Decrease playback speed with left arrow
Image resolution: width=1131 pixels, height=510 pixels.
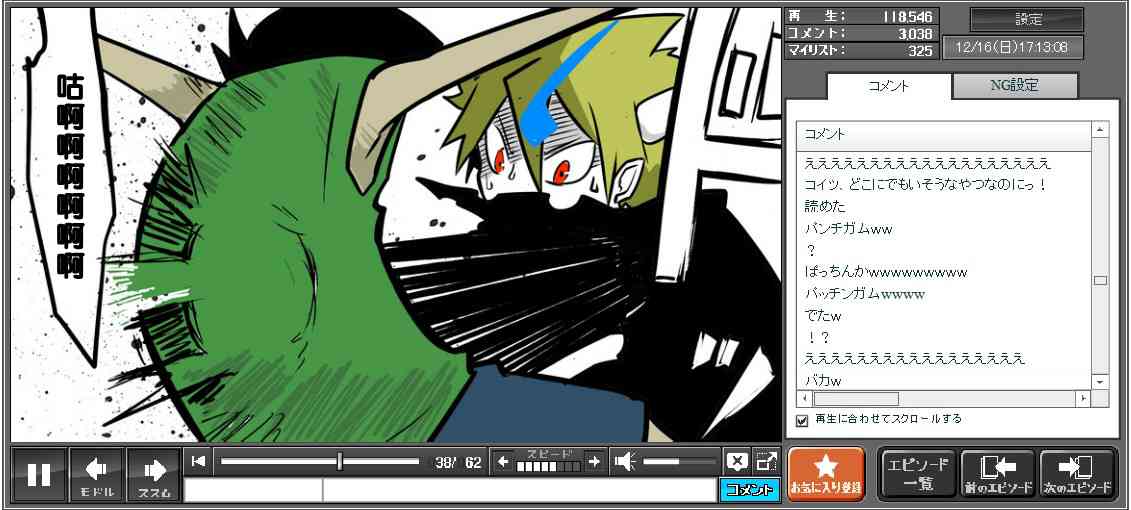coord(504,461)
